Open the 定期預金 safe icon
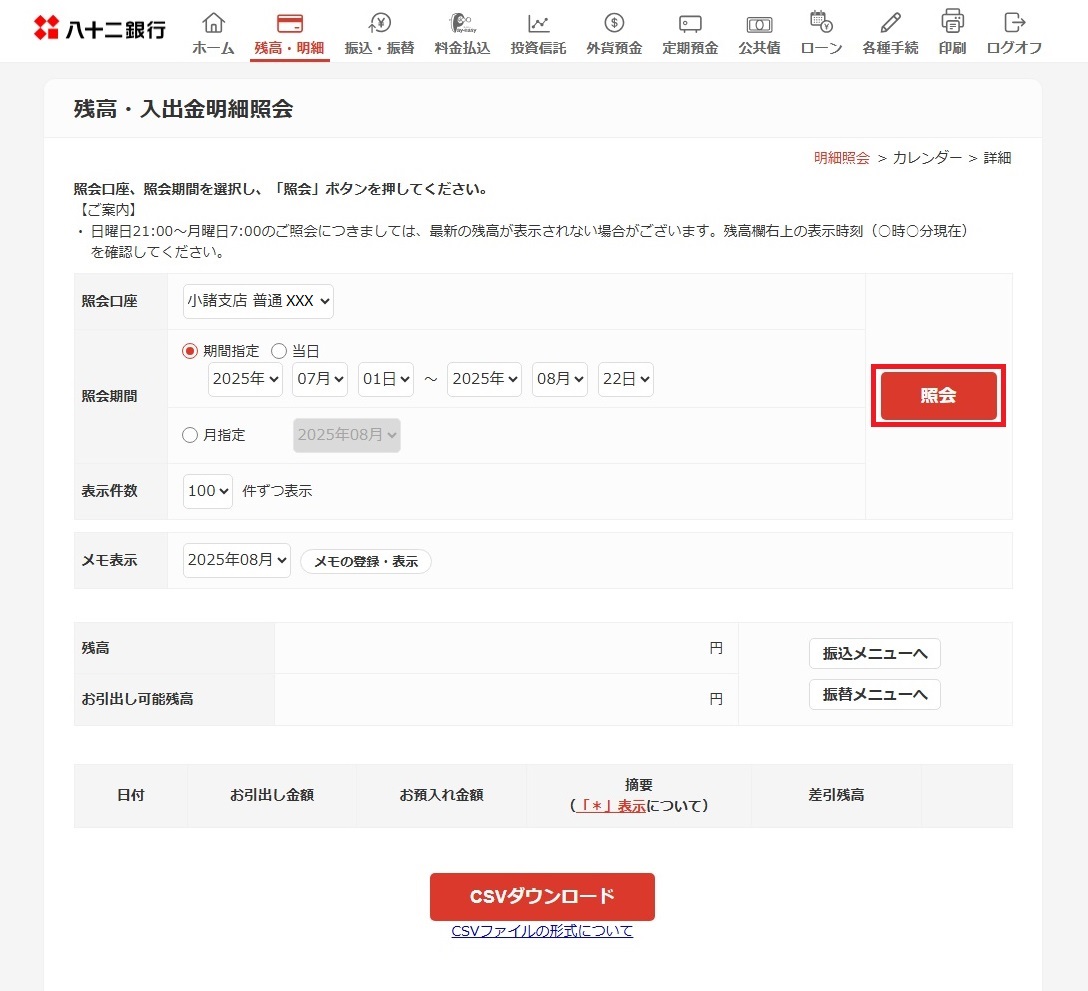 689,23
